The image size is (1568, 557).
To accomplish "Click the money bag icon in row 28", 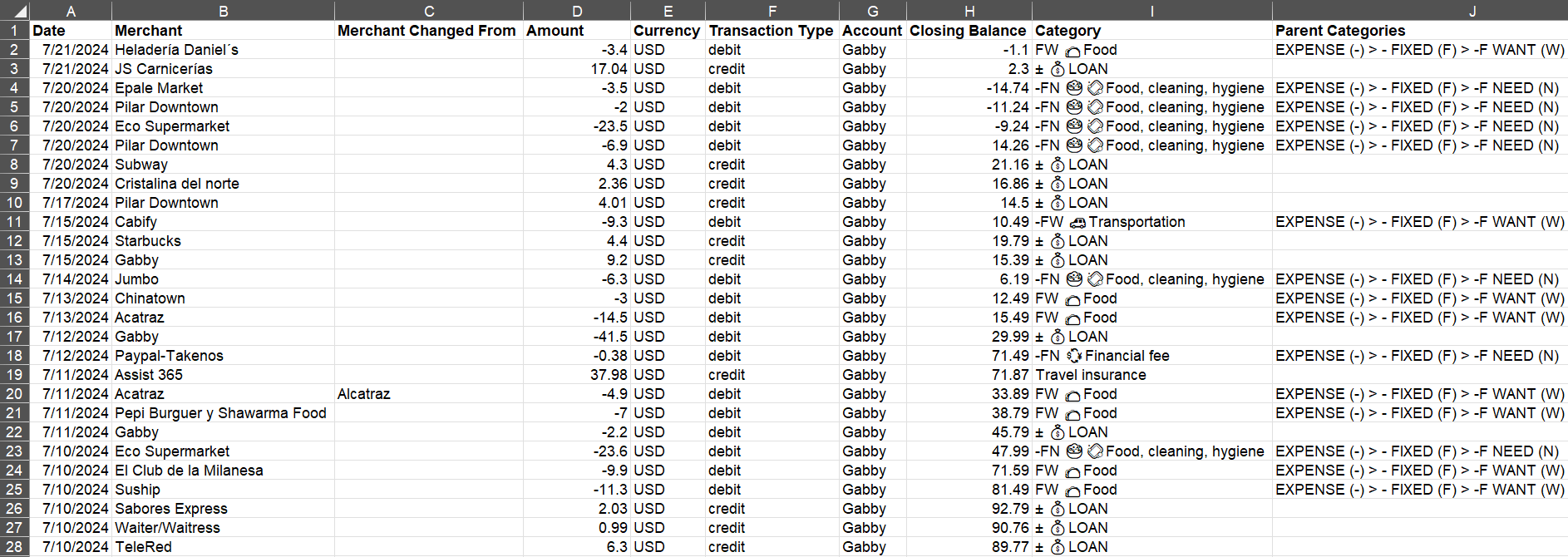I will click(1058, 547).
